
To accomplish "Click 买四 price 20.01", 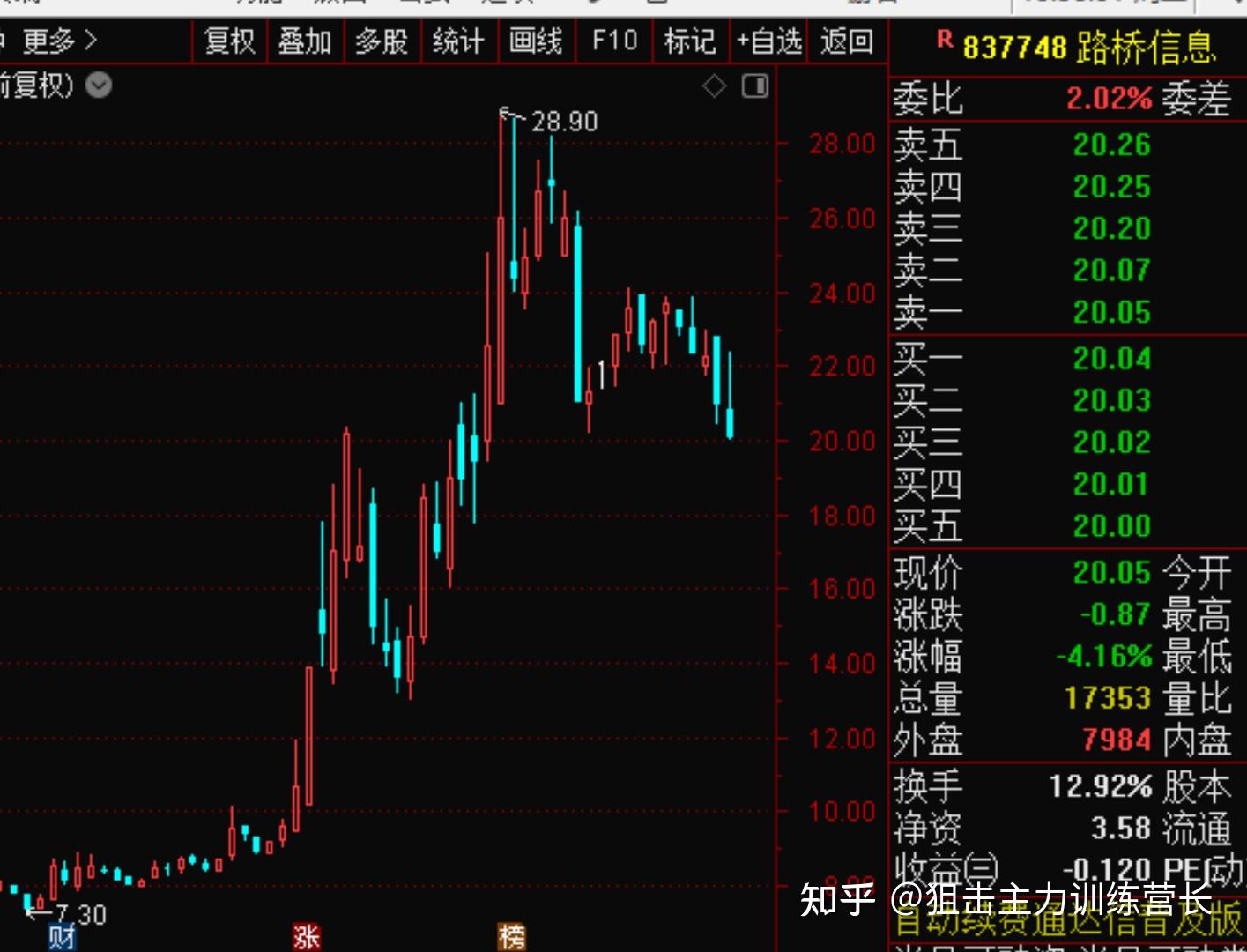I will coord(1111,484).
